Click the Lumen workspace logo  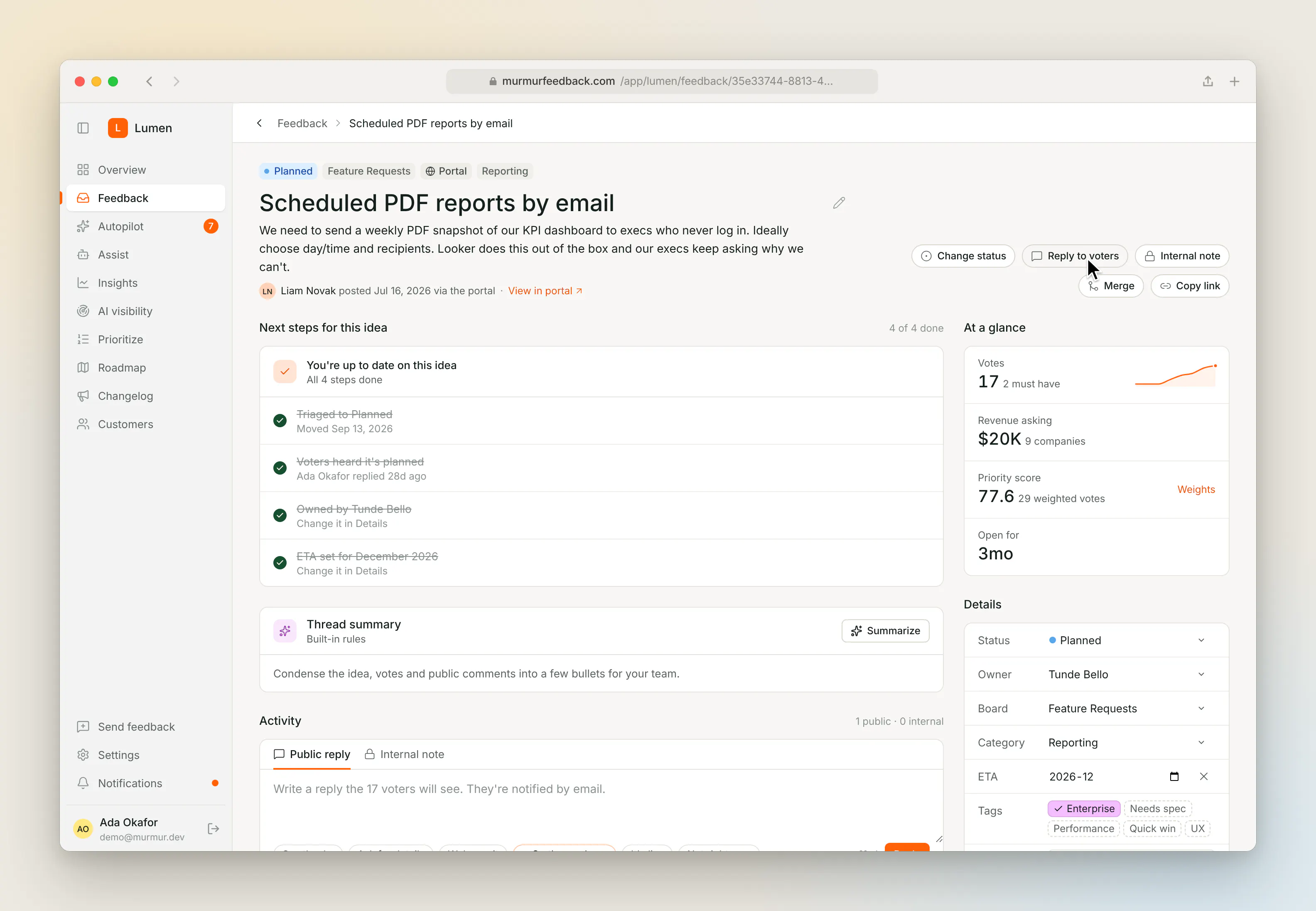pyautogui.click(x=118, y=128)
